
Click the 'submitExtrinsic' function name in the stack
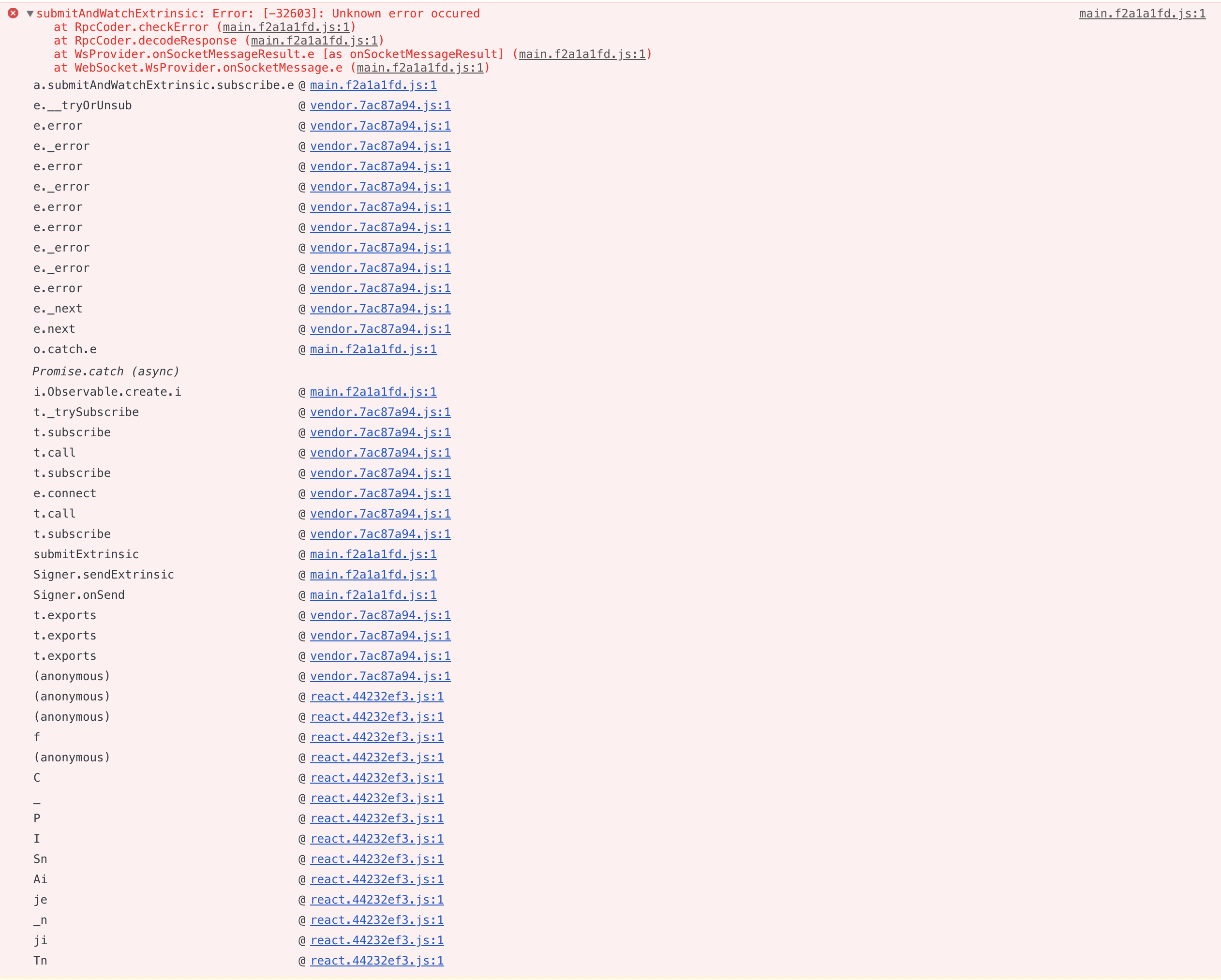[86, 555]
